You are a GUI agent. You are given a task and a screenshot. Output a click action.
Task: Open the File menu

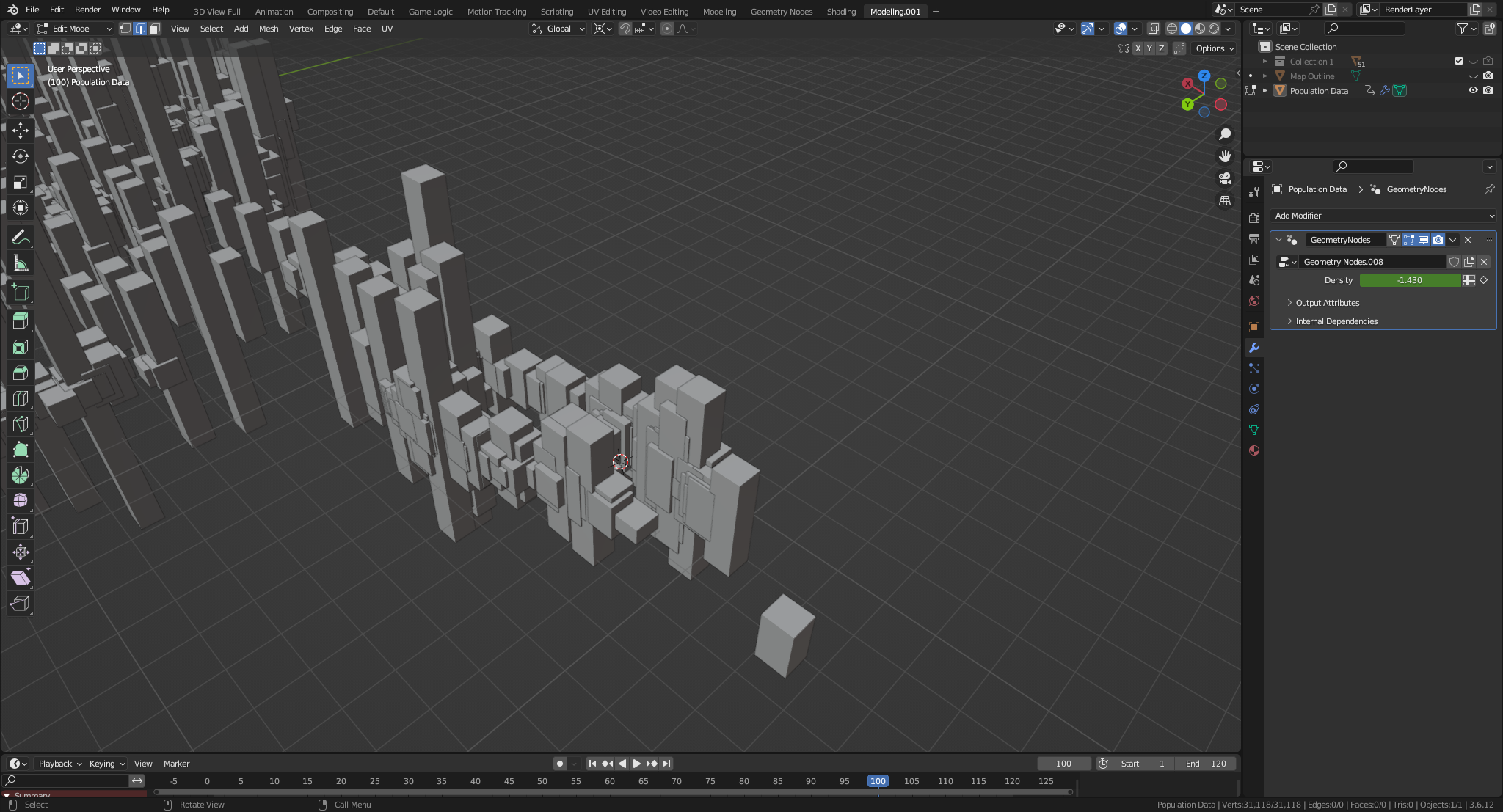(32, 10)
